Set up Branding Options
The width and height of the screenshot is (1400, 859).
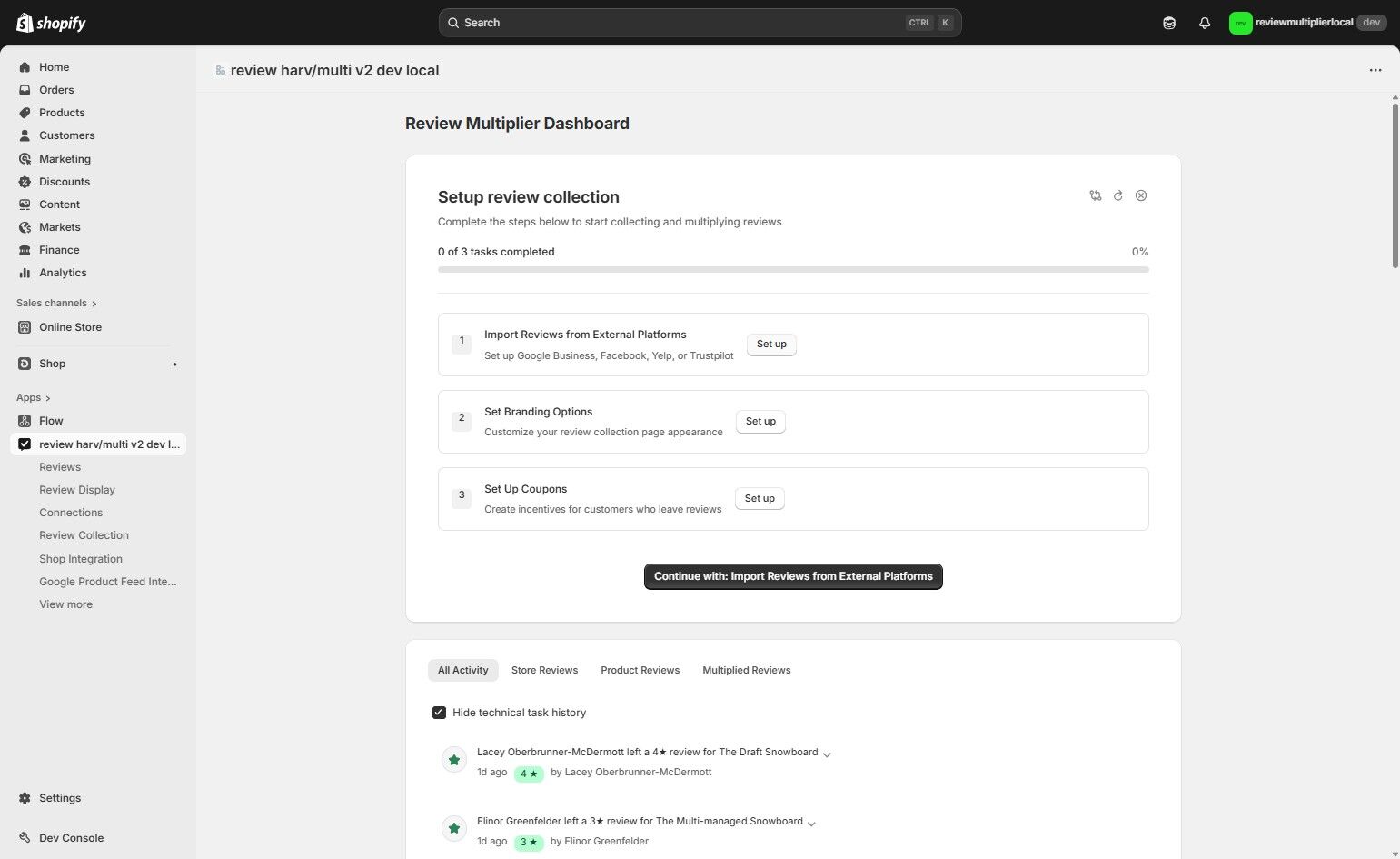pos(760,421)
